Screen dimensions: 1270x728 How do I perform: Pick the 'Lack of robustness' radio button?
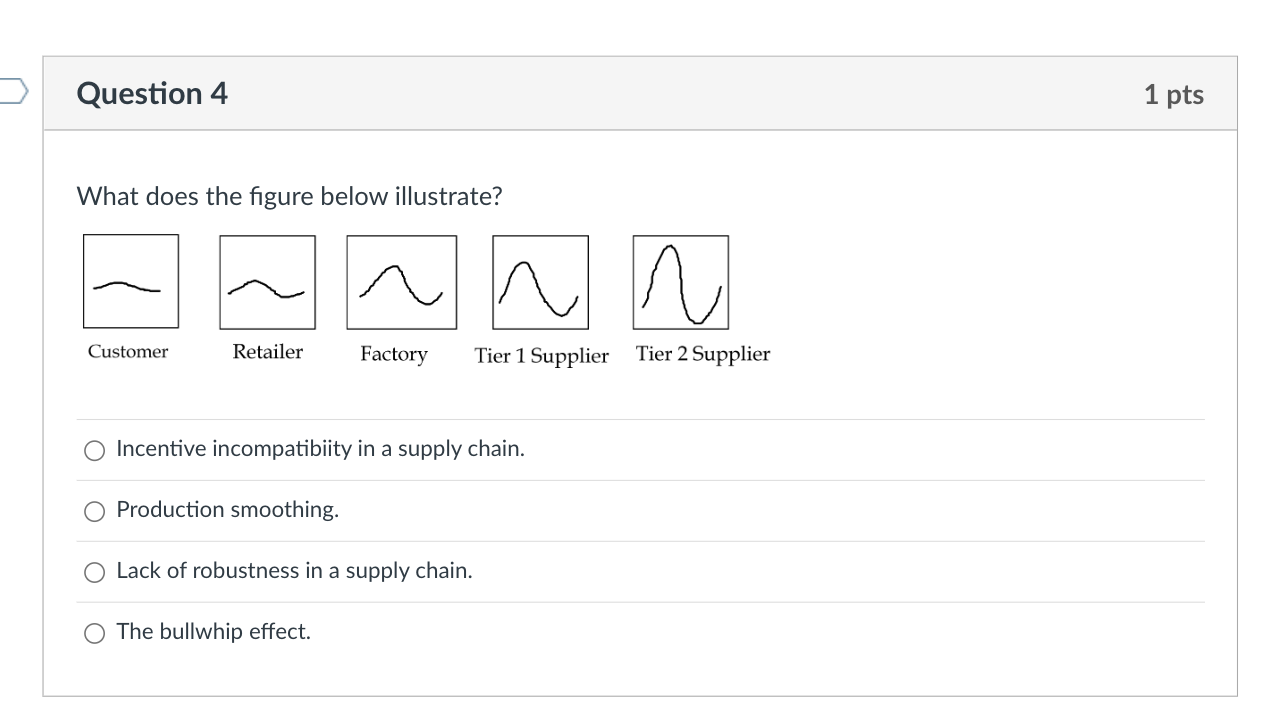(95, 572)
